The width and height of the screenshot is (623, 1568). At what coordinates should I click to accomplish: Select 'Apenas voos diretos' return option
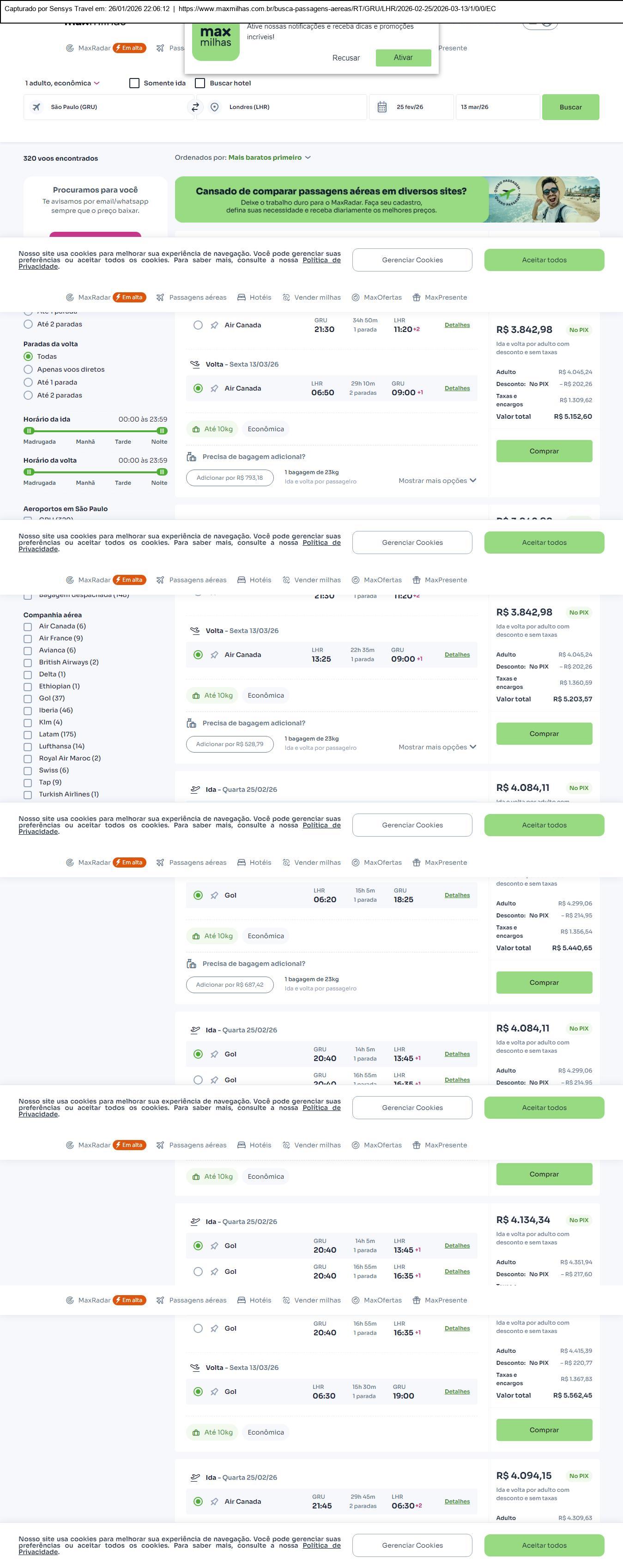click(x=28, y=369)
